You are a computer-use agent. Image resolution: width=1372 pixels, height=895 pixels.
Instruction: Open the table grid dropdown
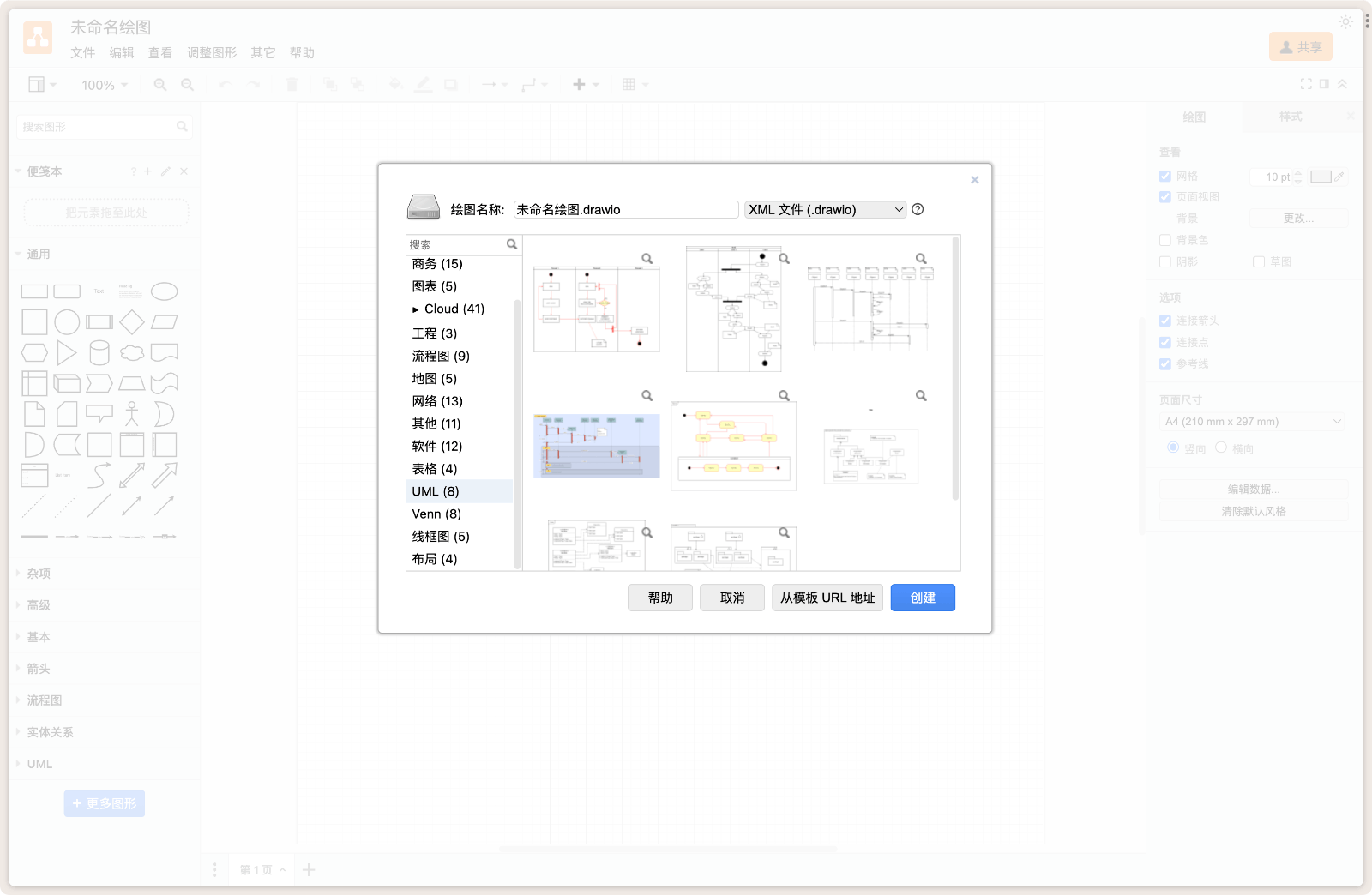[635, 85]
